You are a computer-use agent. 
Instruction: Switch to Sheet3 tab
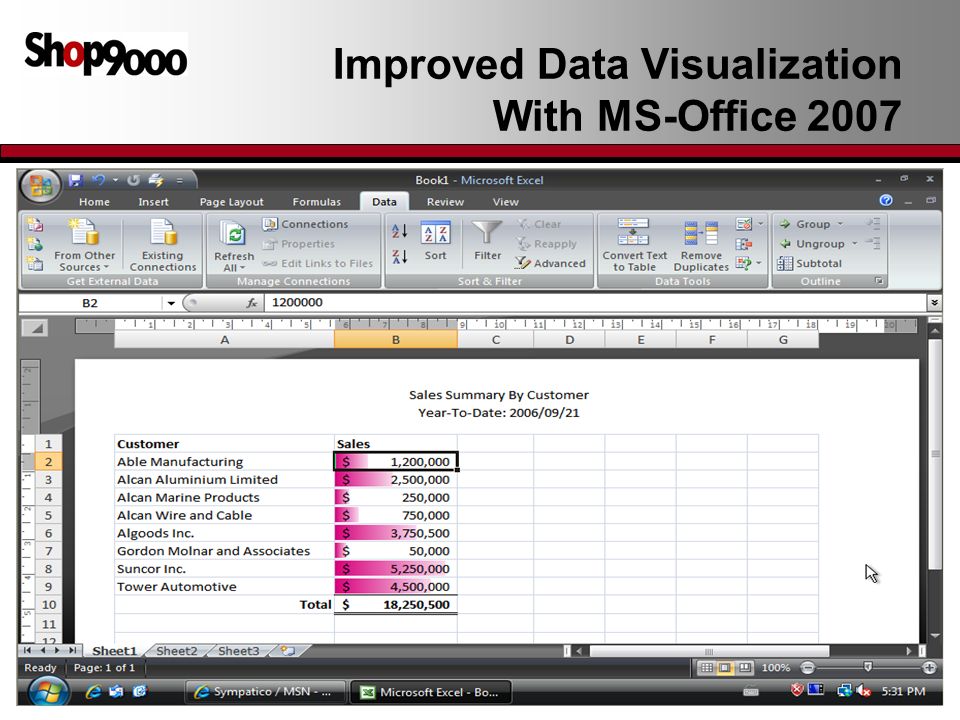238,651
